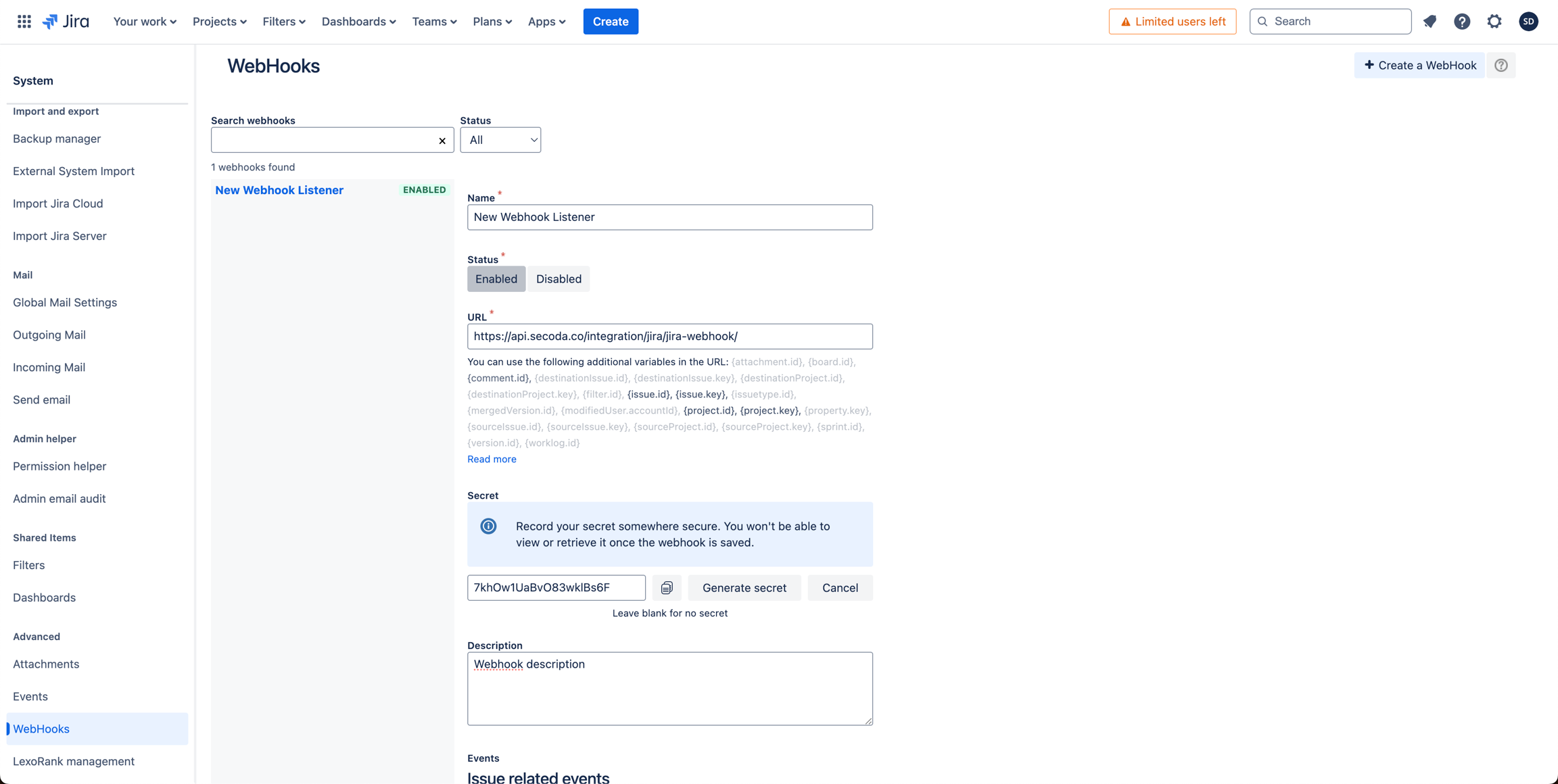Click the SD profile avatar
Image resolution: width=1558 pixels, height=784 pixels.
click(1528, 22)
